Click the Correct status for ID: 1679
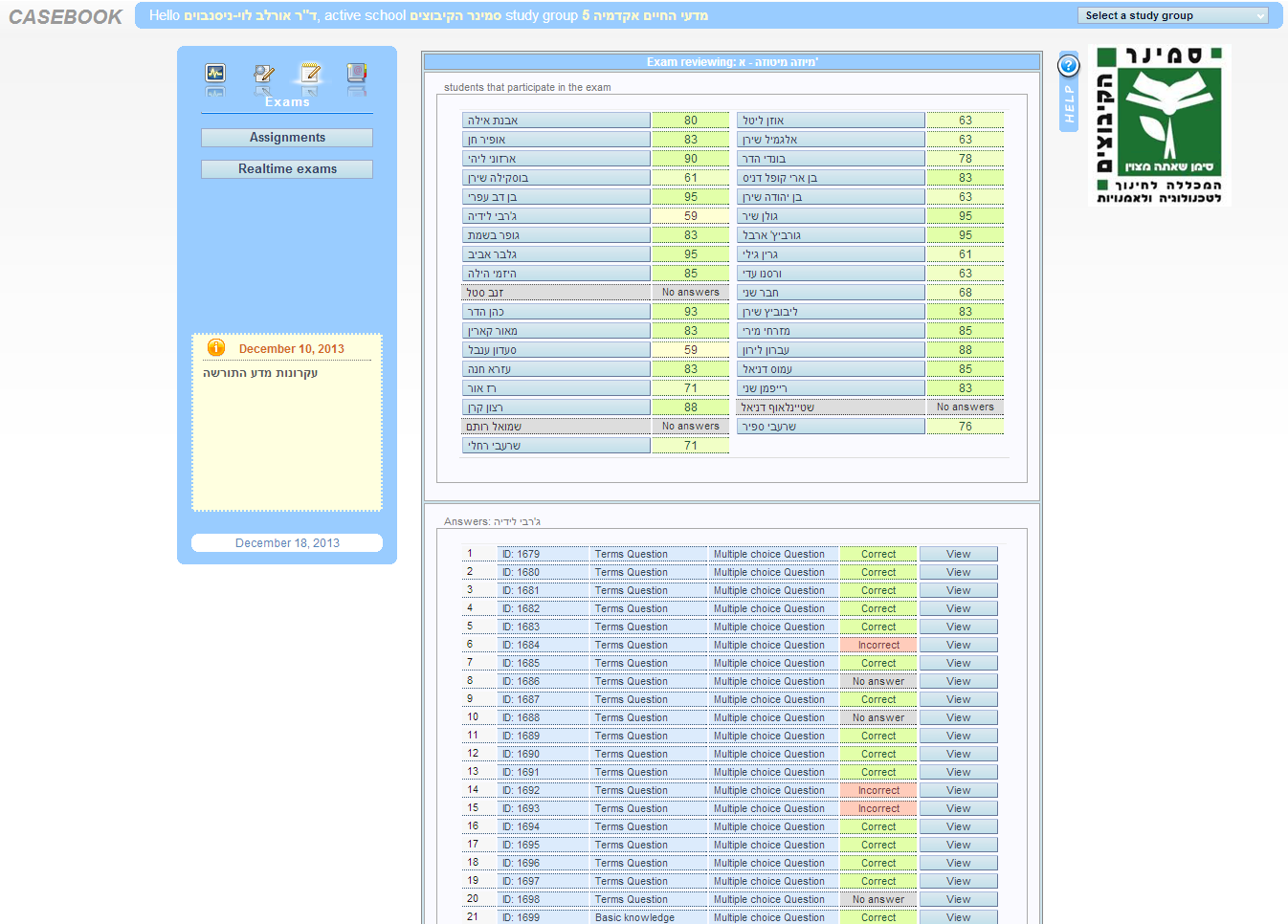1288x924 pixels. point(878,554)
